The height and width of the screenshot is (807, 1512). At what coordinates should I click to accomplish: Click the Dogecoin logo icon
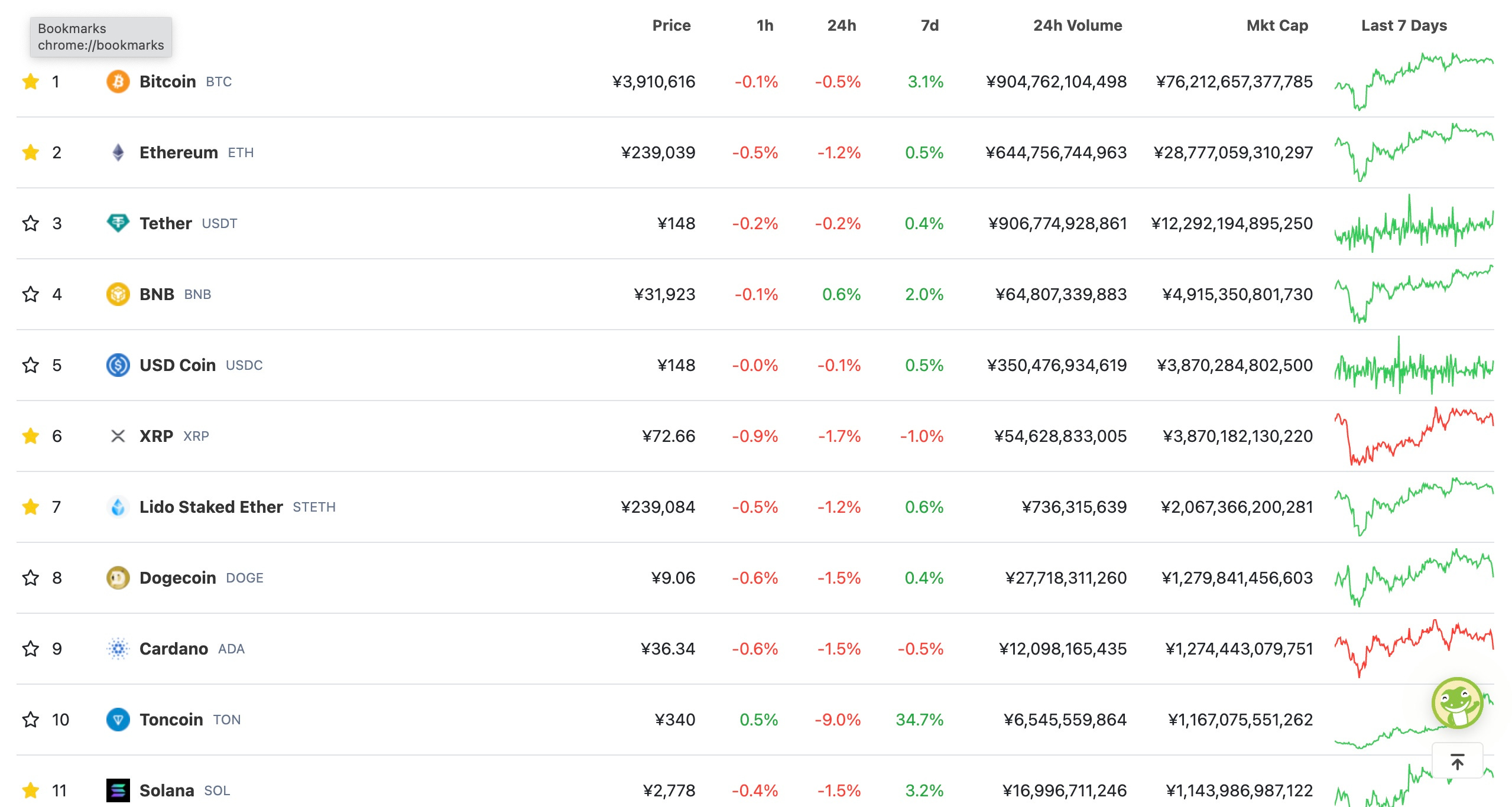tap(118, 578)
